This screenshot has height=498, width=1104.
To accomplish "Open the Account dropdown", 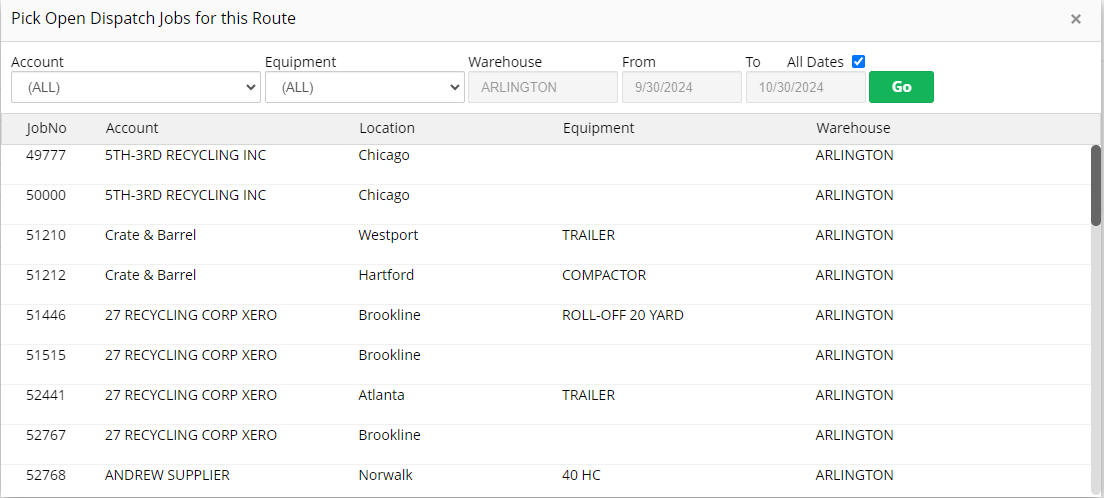I will click(136, 87).
